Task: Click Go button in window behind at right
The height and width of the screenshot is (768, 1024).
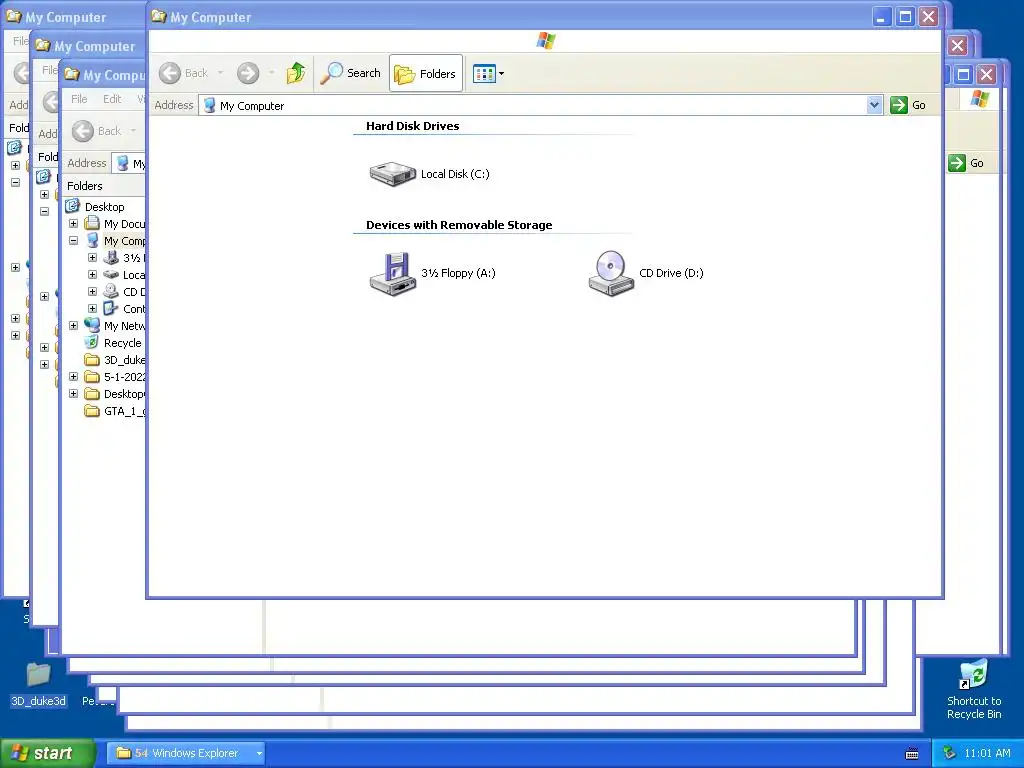Action: [x=967, y=163]
